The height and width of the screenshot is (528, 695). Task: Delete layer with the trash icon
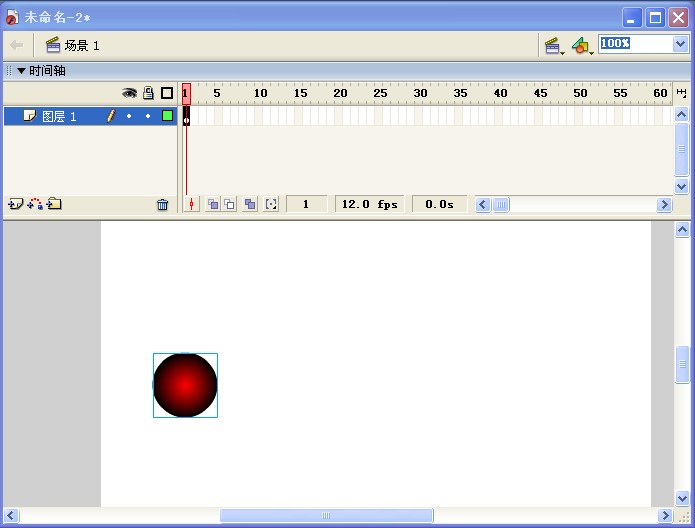pos(163,204)
